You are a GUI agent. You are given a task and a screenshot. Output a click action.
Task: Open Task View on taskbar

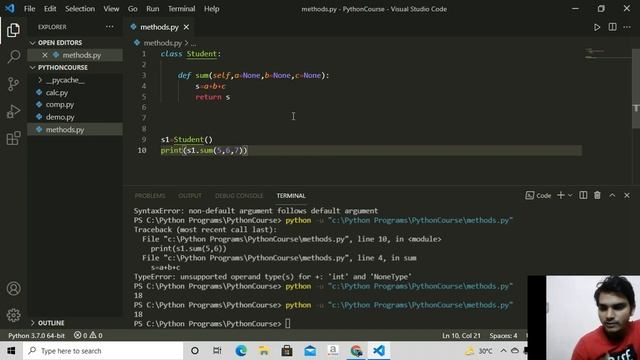coord(217,351)
